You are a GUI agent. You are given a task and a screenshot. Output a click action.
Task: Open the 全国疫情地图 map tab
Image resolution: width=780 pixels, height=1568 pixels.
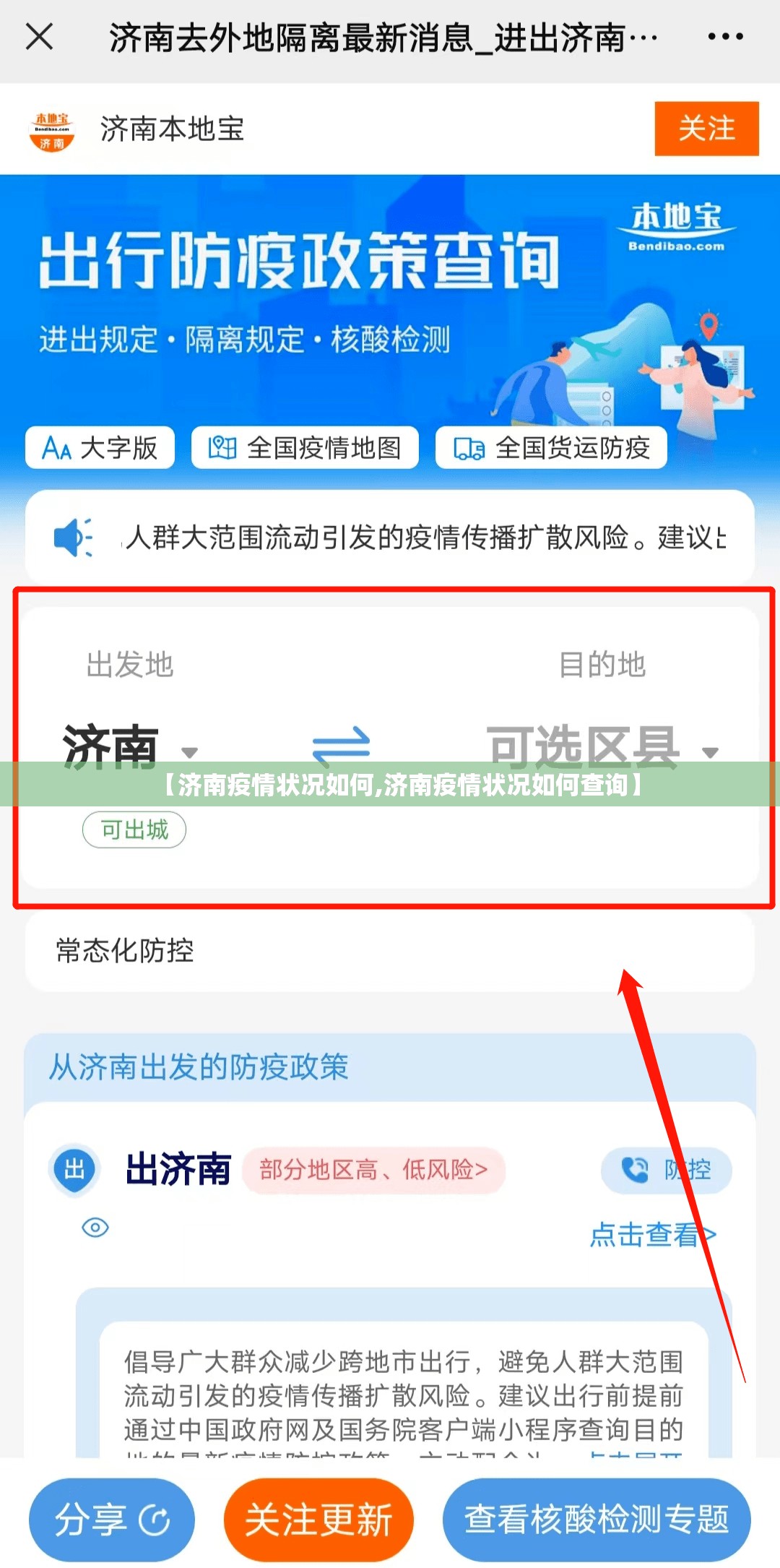tap(305, 448)
